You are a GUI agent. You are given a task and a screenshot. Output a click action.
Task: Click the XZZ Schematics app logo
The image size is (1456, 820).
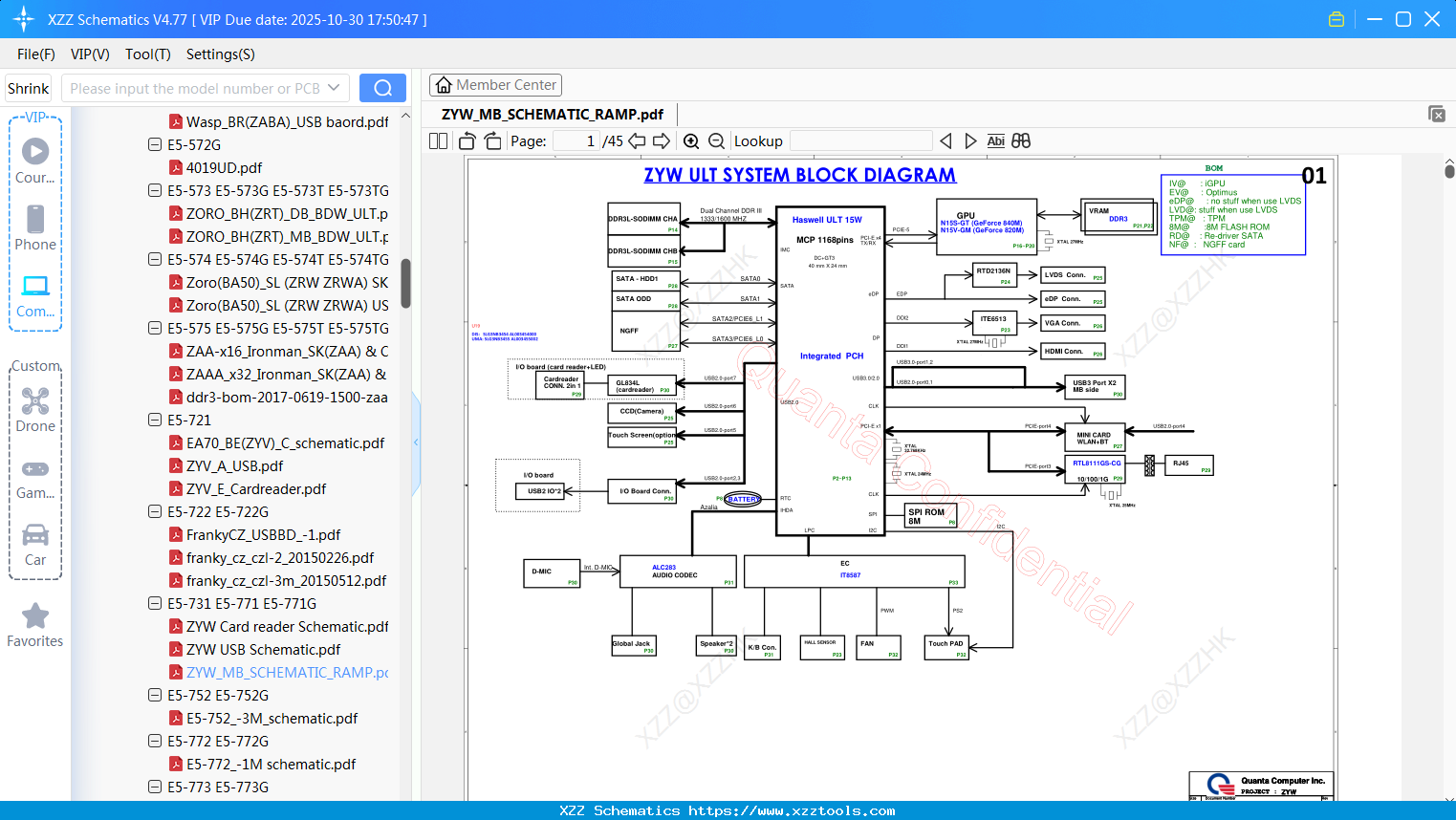tap(24, 19)
